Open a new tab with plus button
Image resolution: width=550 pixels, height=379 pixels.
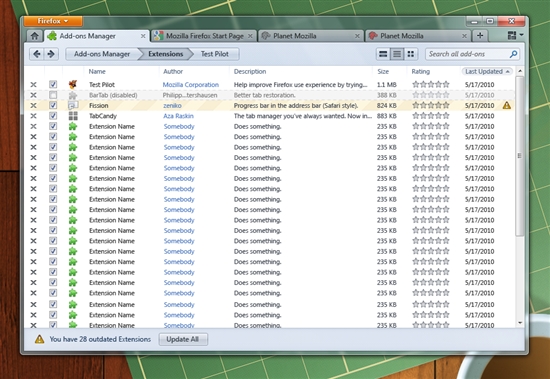(480, 35)
